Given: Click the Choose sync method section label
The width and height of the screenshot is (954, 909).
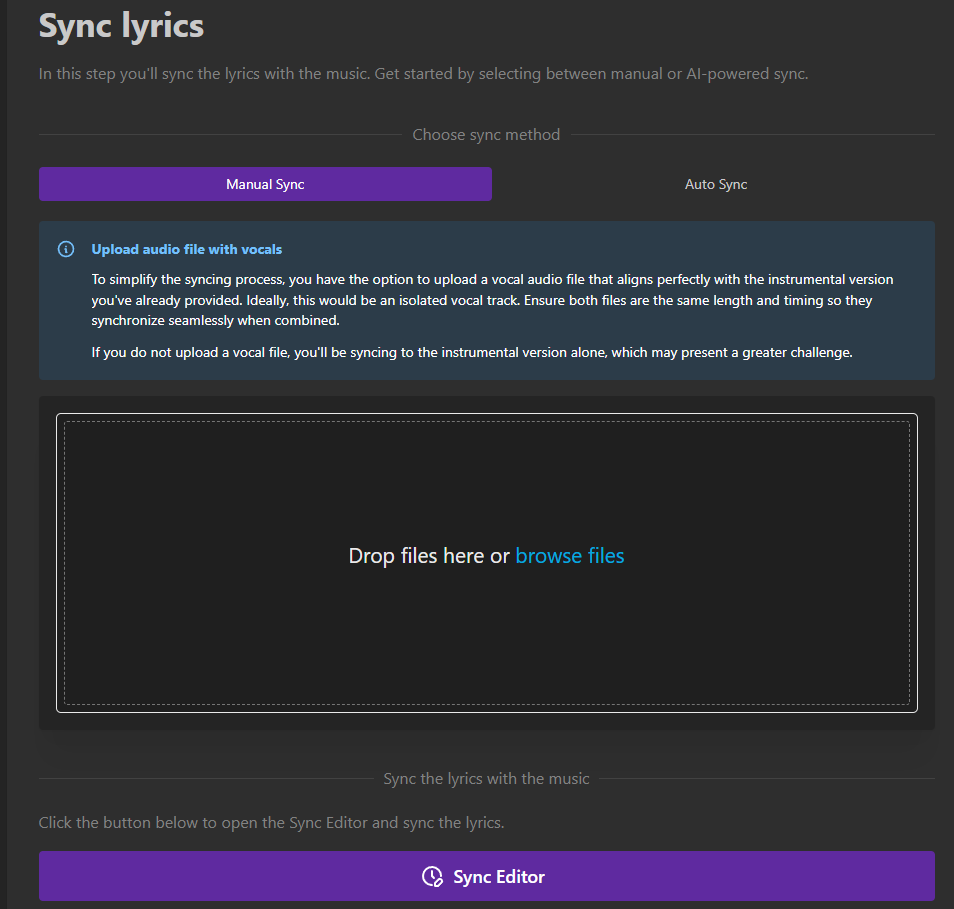Looking at the screenshot, I should point(486,134).
